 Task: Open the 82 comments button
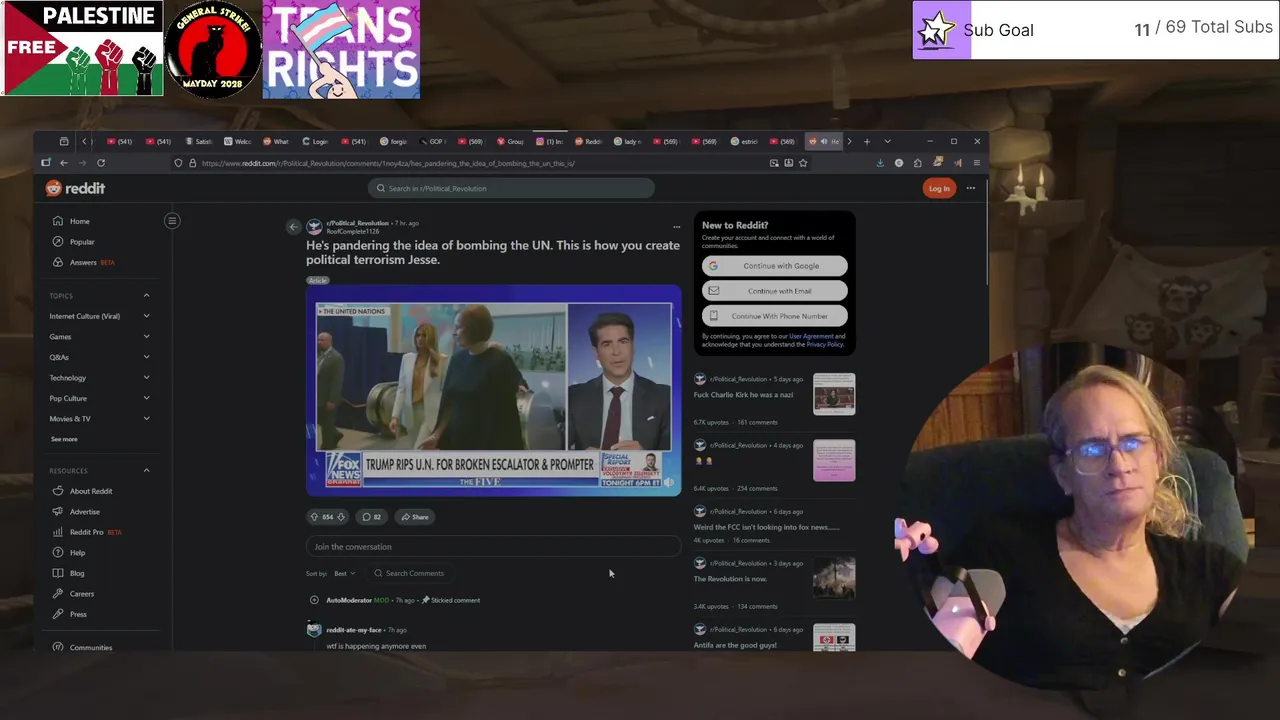tap(372, 517)
